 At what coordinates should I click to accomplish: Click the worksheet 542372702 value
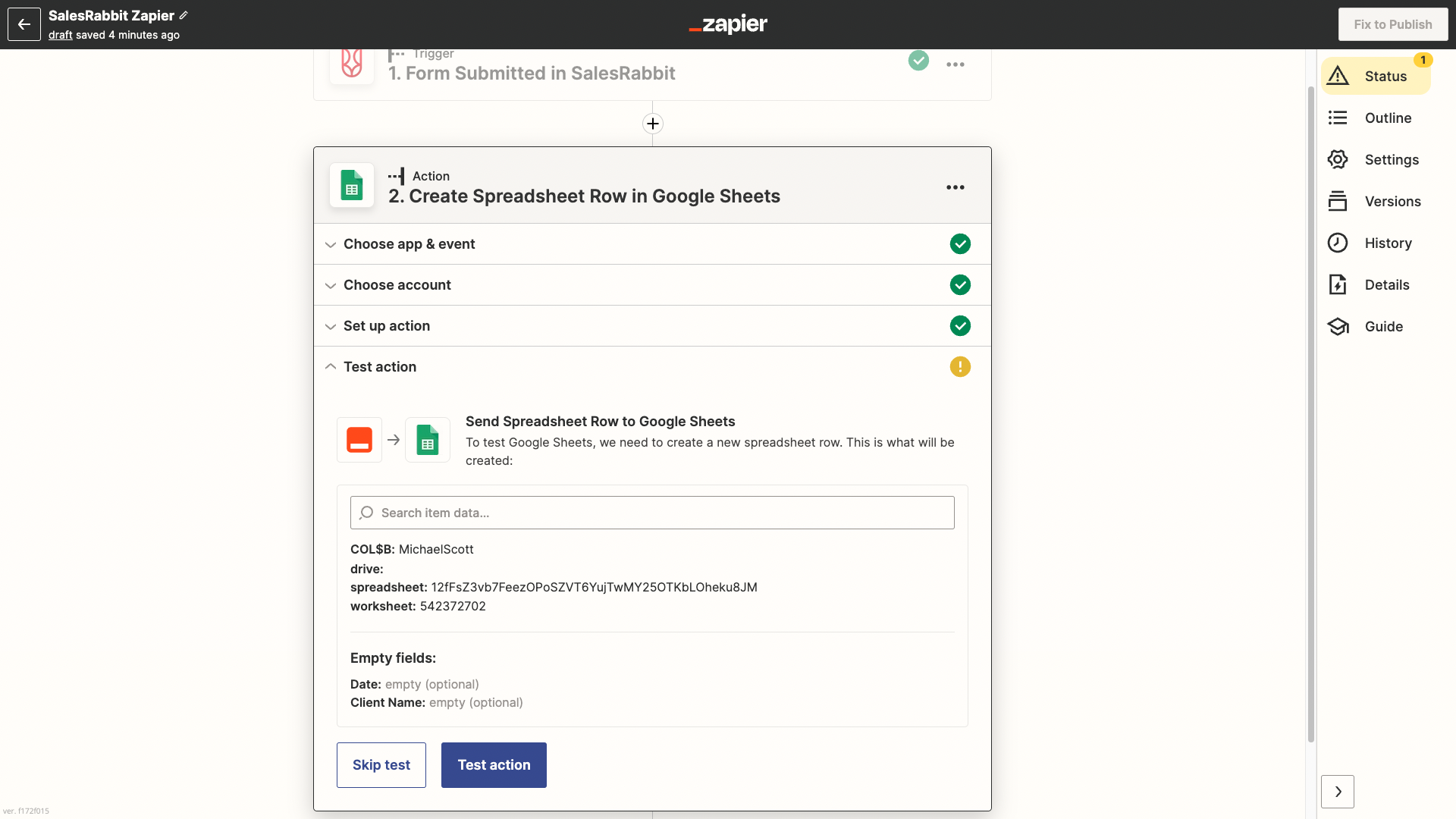[453, 606]
